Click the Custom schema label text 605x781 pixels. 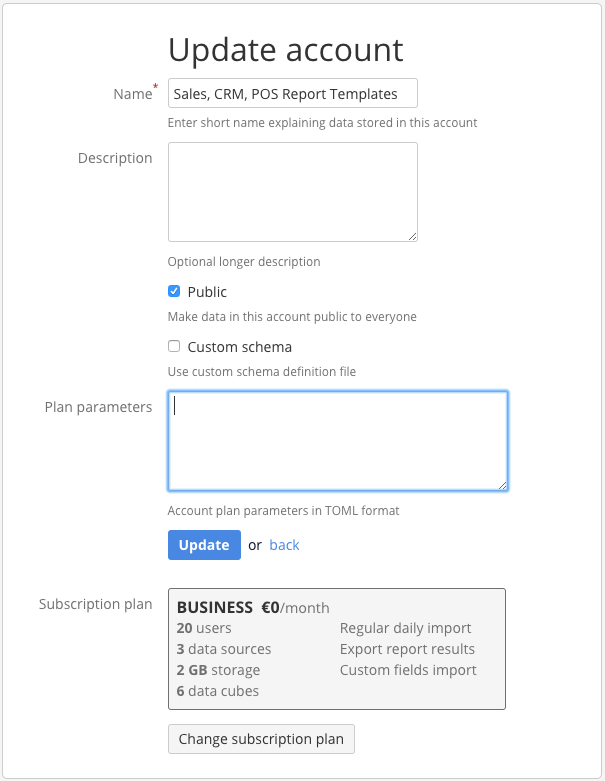point(240,347)
